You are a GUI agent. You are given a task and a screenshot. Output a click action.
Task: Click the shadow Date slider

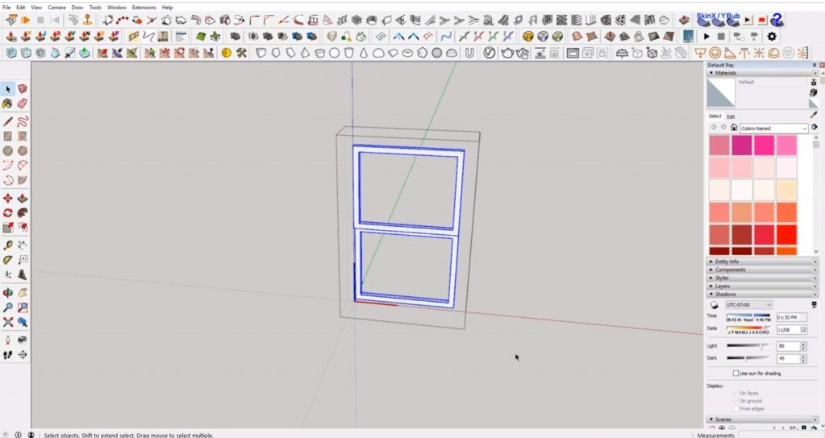pos(748,330)
